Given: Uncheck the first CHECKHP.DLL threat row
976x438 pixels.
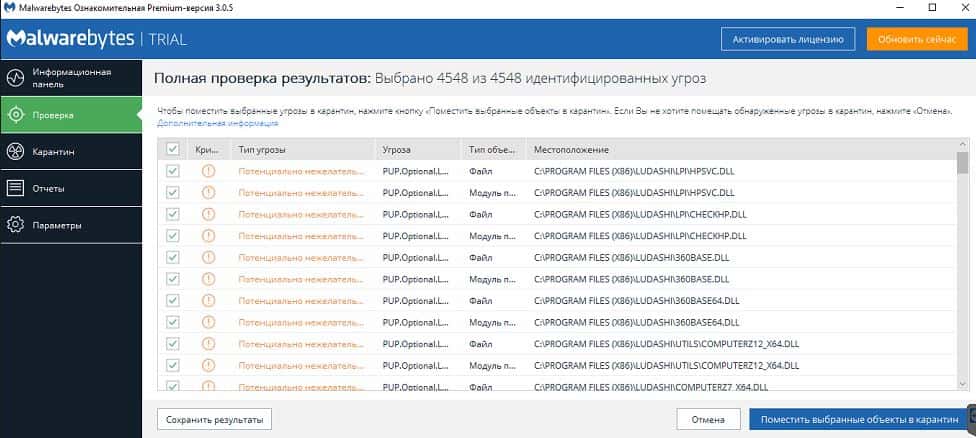Looking at the screenshot, I should 173,214.
